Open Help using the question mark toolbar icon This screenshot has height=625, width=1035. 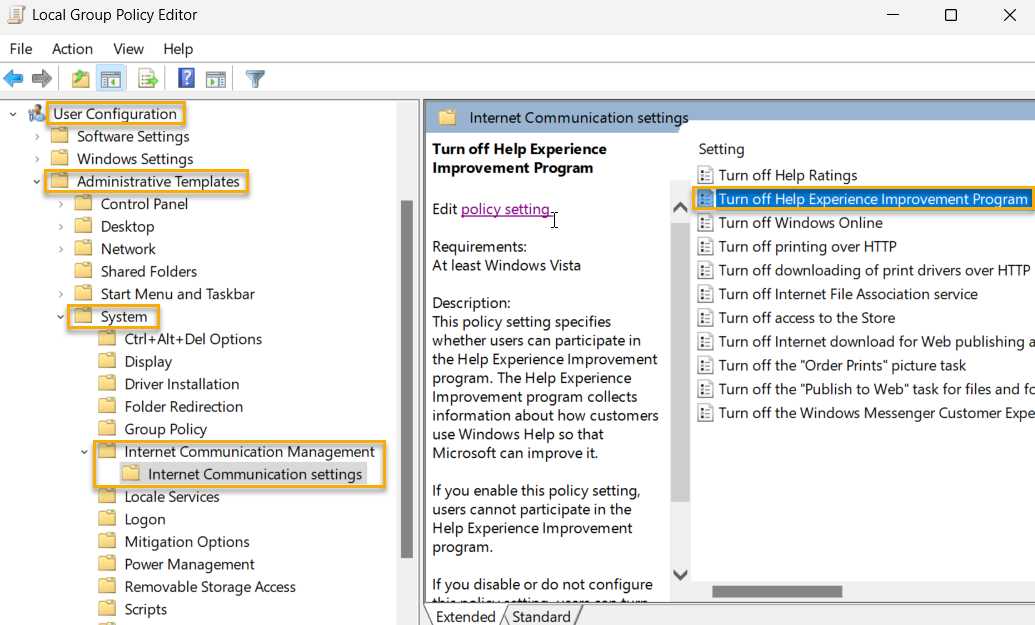point(186,78)
